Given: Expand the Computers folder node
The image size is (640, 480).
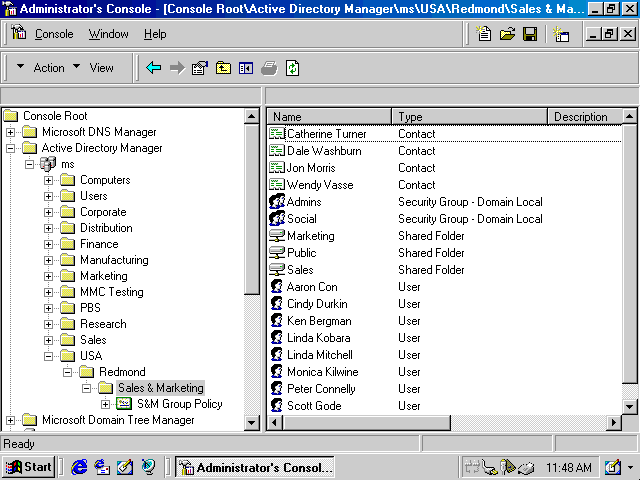Looking at the screenshot, I should pyautogui.click(x=49, y=180).
